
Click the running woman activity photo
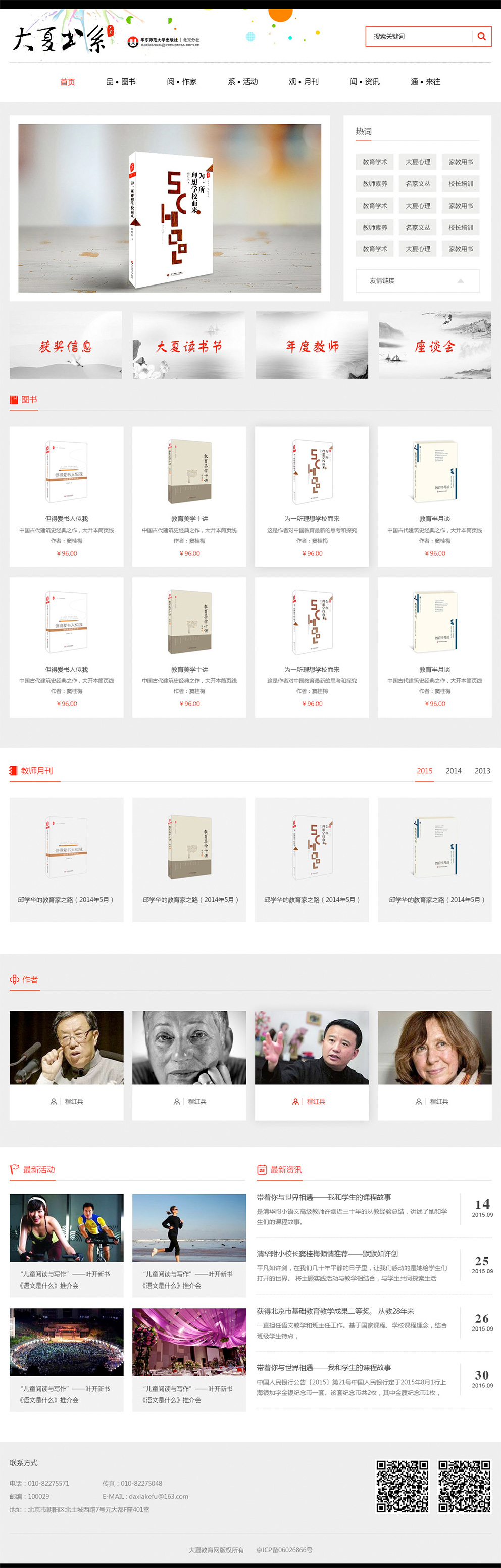point(189,1227)
